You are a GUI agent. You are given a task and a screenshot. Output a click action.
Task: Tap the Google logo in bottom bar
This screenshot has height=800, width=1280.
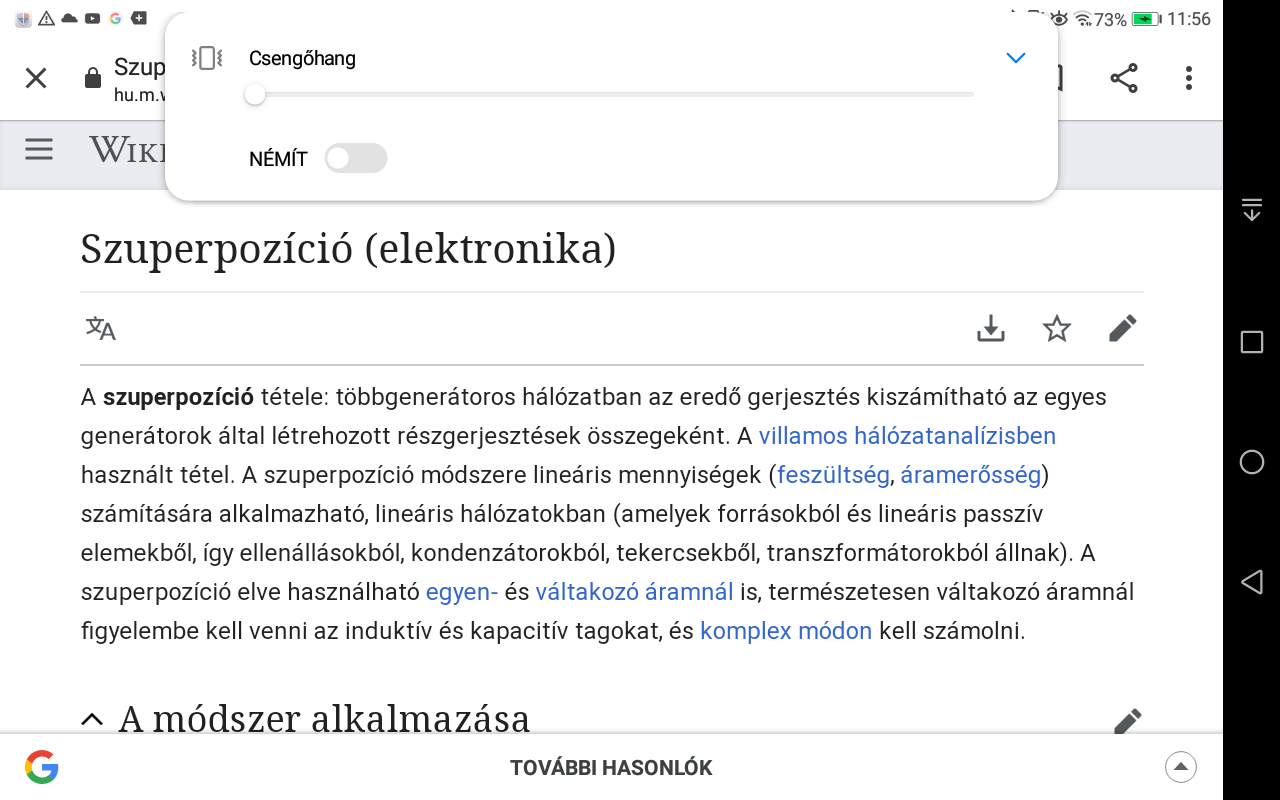point(42,767)
